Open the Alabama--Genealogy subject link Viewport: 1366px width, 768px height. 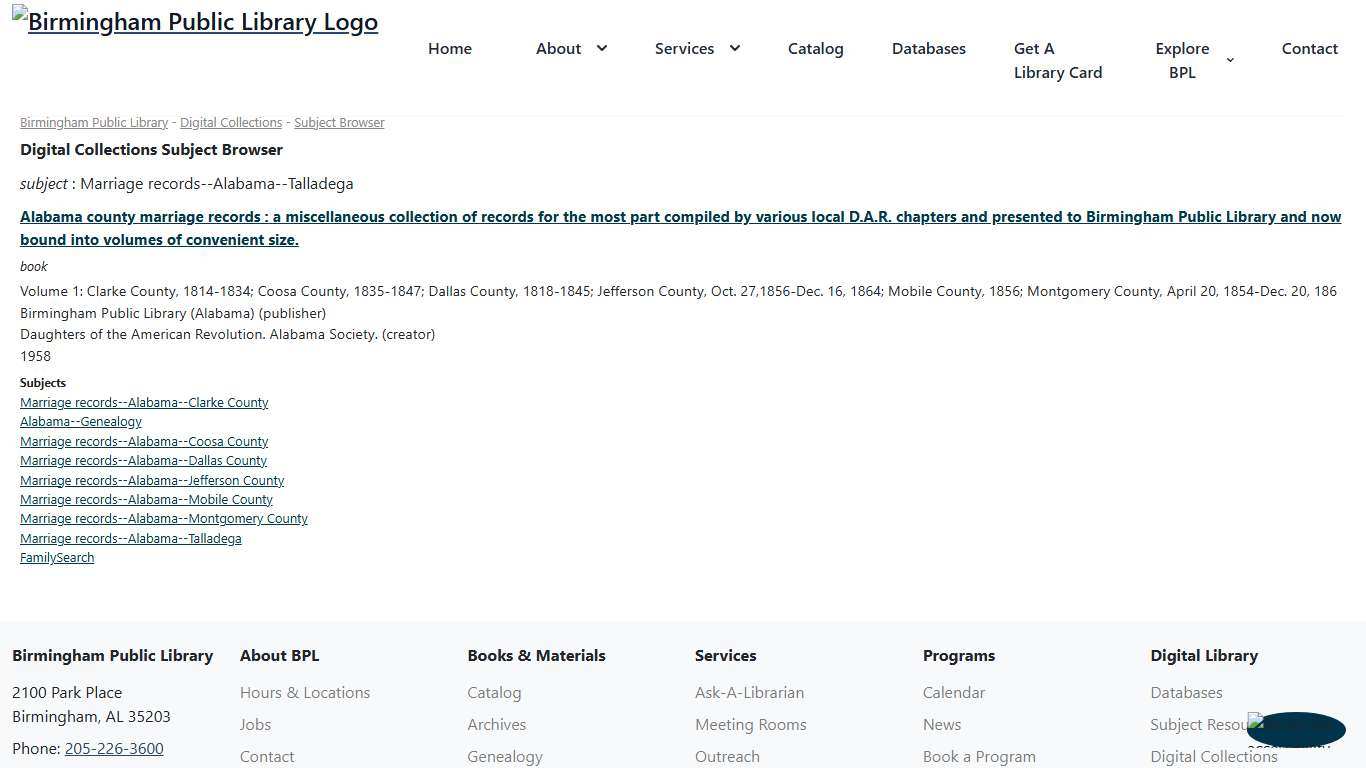tap(80, 421)
